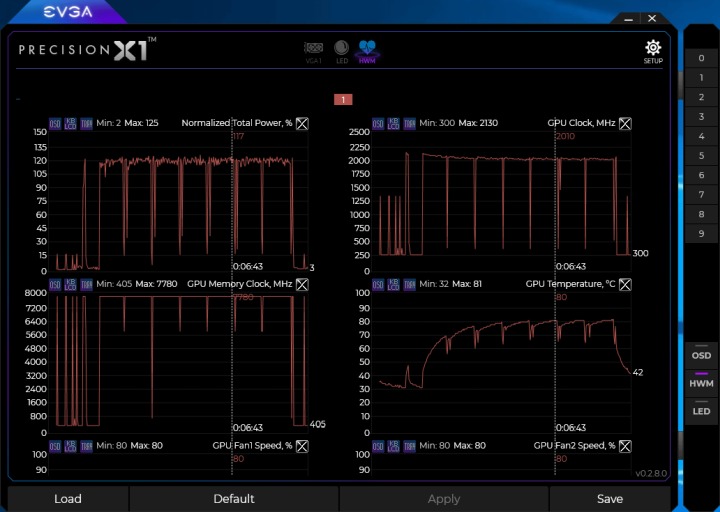Toggle the HWM sidebar switch

click(x=701, y=381)
